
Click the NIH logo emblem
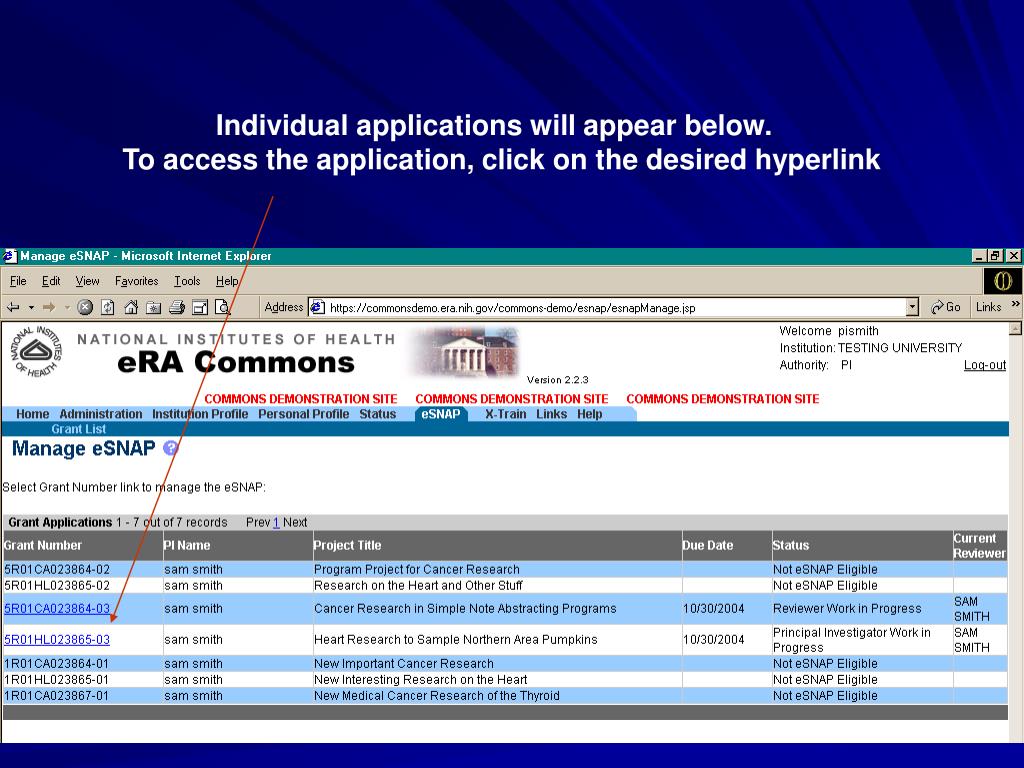point(37,352)
